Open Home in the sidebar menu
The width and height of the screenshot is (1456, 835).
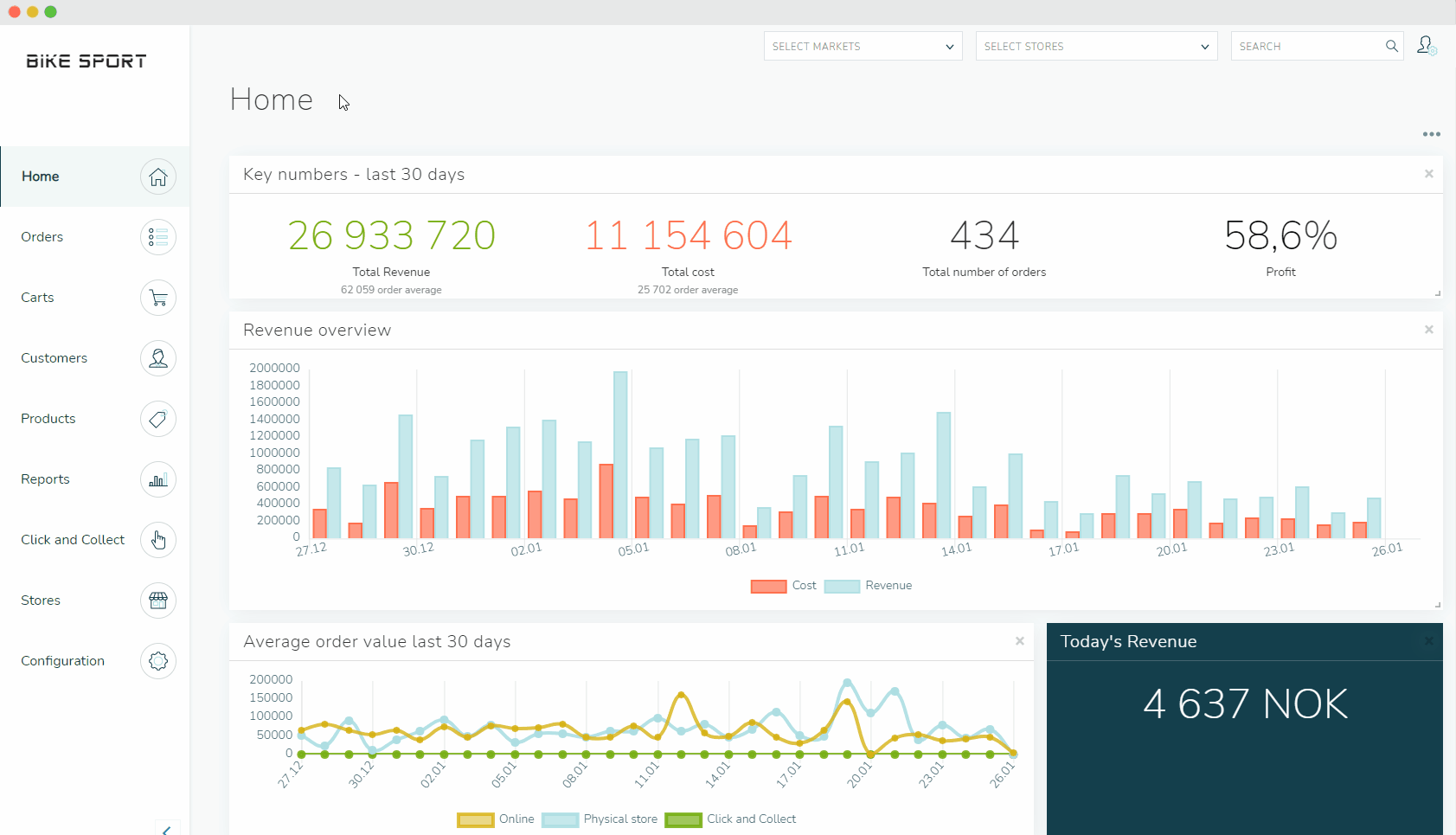[x=95, y=177]
